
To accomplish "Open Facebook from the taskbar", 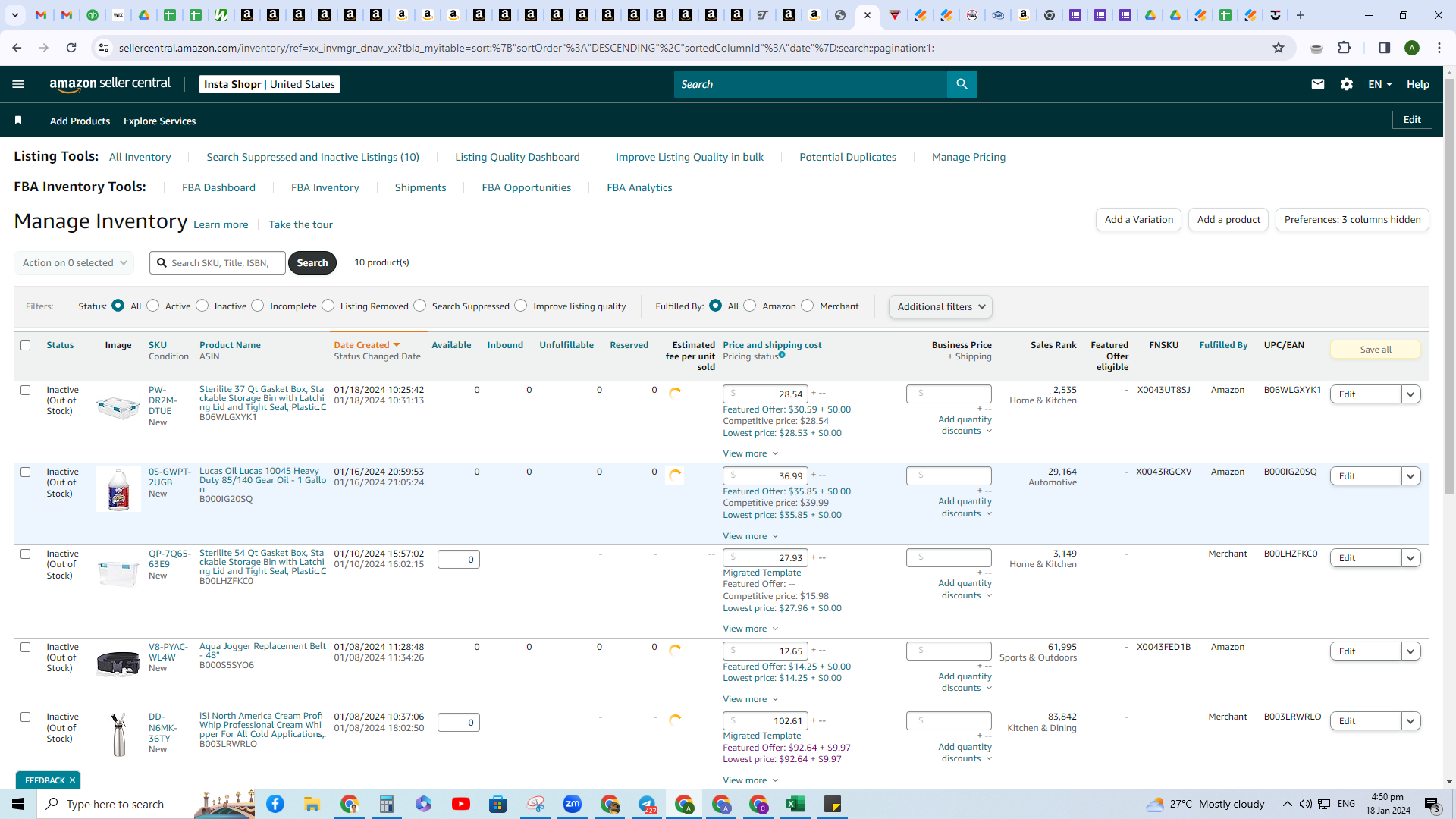I will click(x=275, y=804).
